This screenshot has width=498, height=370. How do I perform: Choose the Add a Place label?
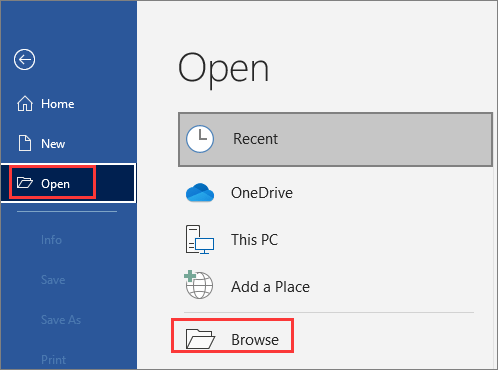(270, 287)
